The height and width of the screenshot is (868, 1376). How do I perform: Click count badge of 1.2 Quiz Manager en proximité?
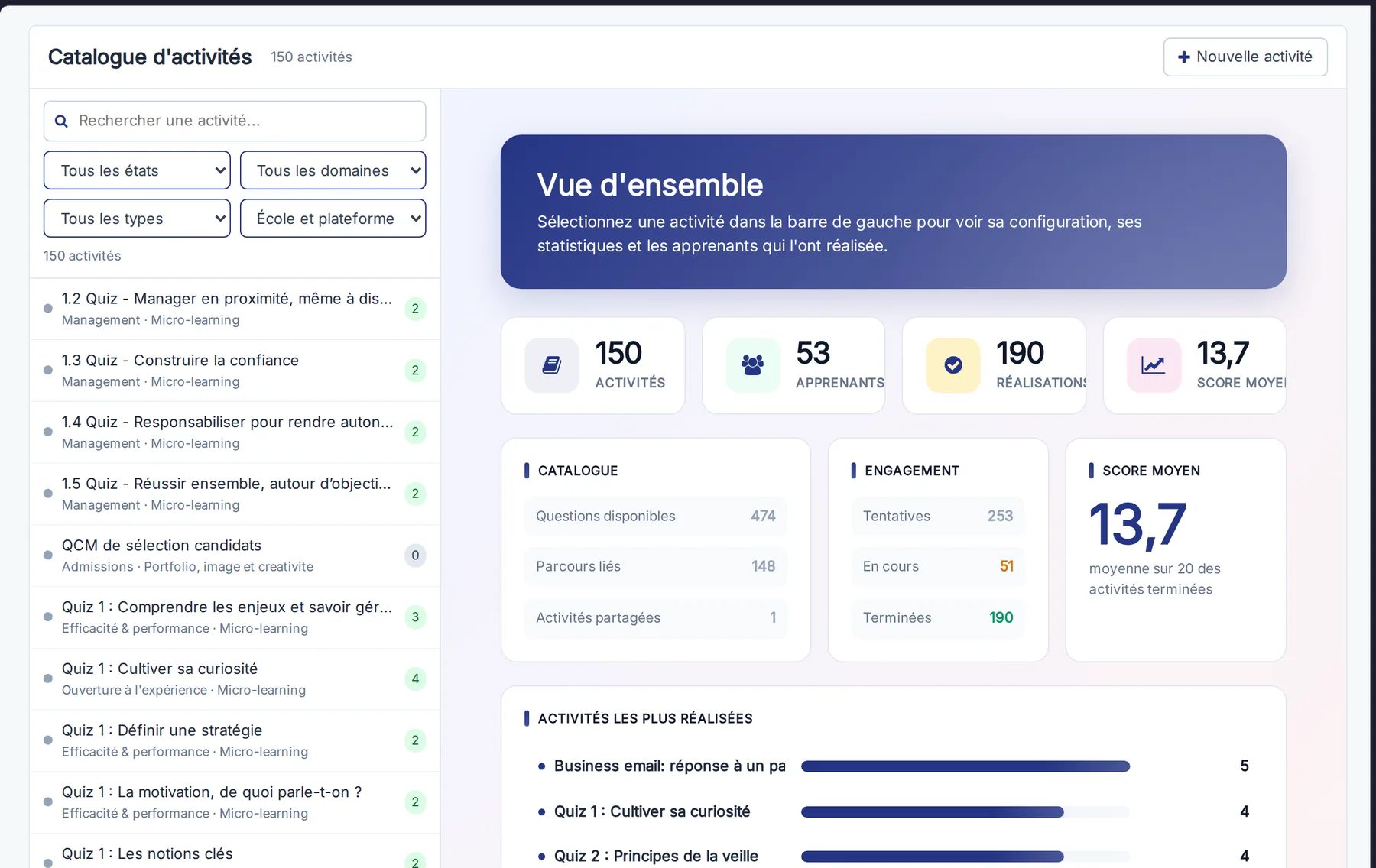pyautogui.click(x=415, y=309)
